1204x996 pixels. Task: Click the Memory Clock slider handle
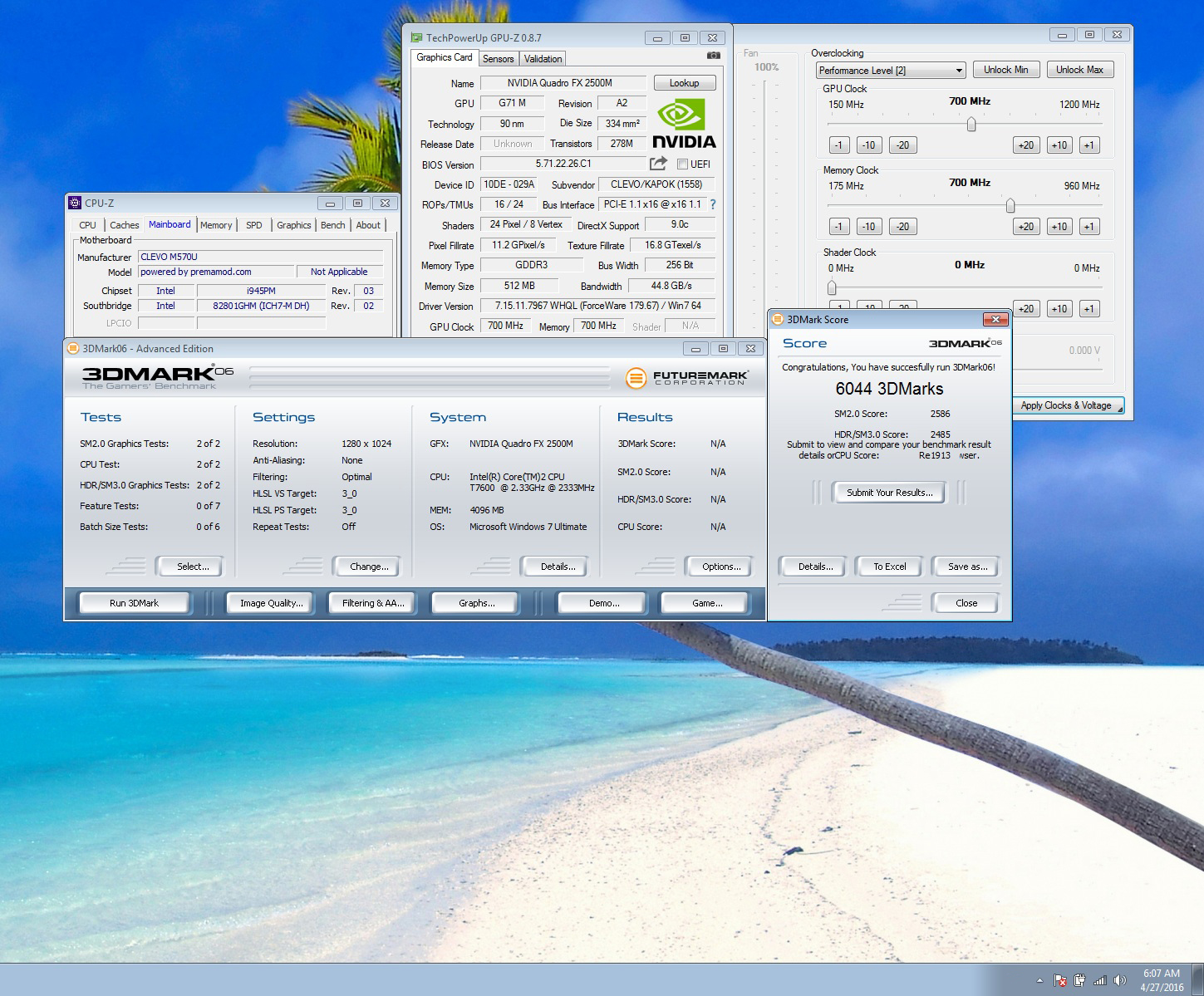point(1010,205)
